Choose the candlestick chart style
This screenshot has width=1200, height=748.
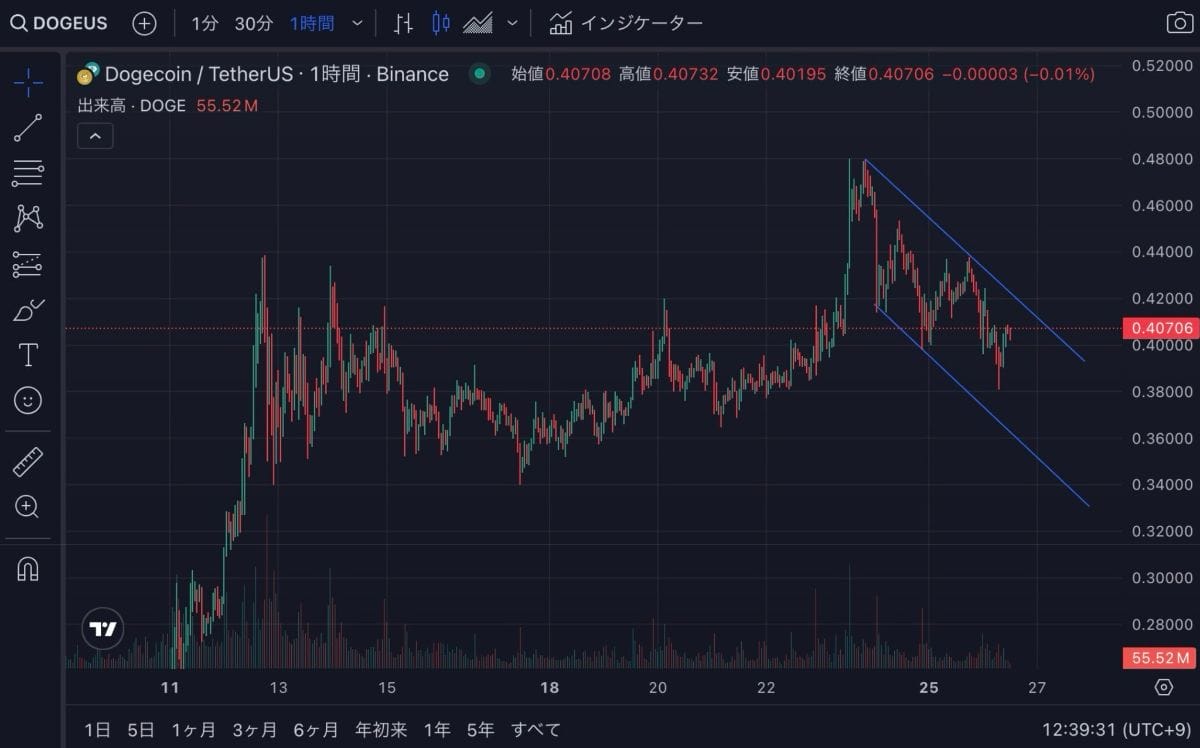tap(441, 23)
